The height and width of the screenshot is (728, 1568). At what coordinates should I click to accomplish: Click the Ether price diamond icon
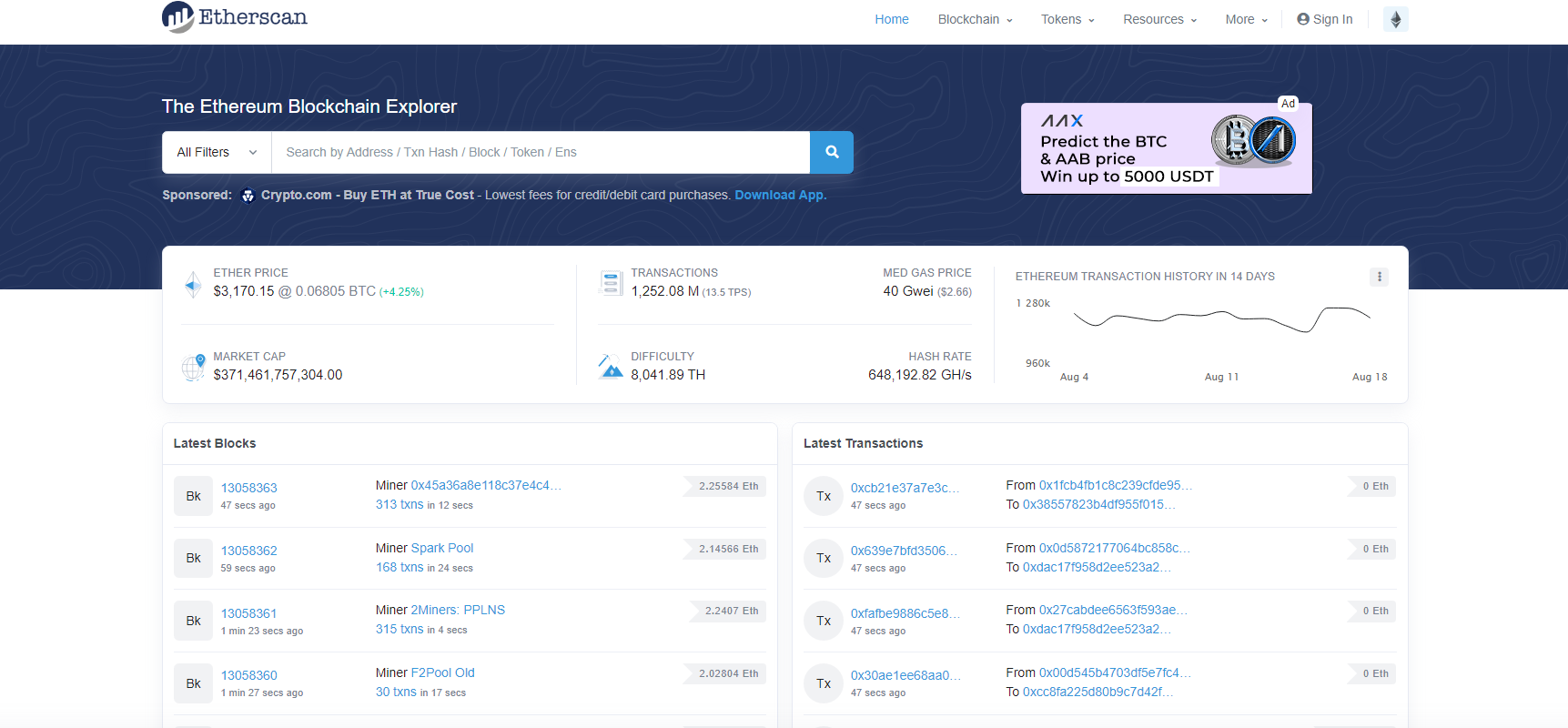pyautogui.click(x=193, y=284)
